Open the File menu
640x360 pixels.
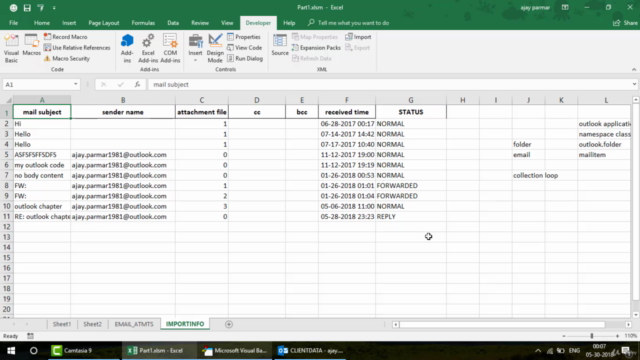click(13, 23)
